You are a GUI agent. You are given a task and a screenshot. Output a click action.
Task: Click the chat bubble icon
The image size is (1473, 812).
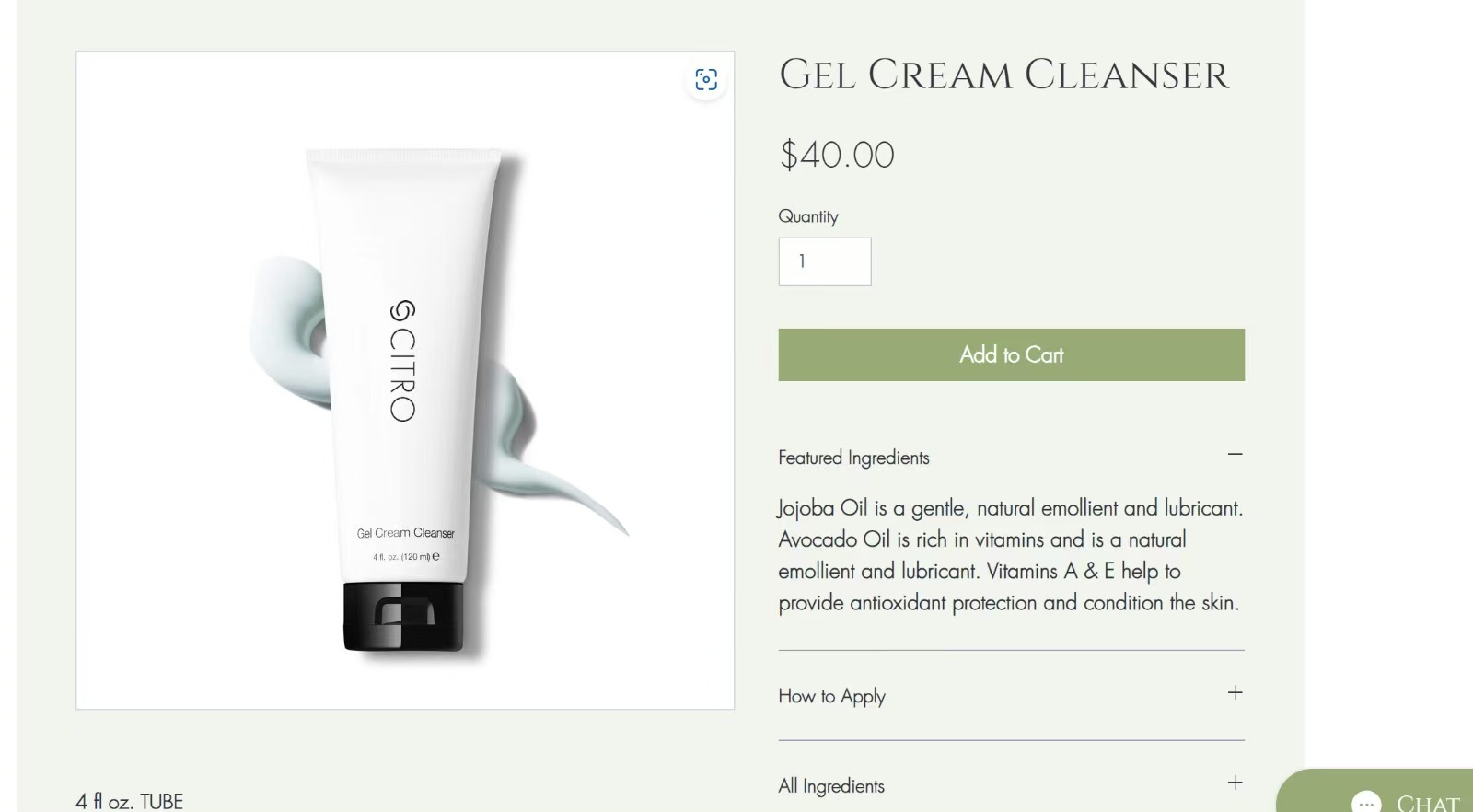click(1366, 803)
